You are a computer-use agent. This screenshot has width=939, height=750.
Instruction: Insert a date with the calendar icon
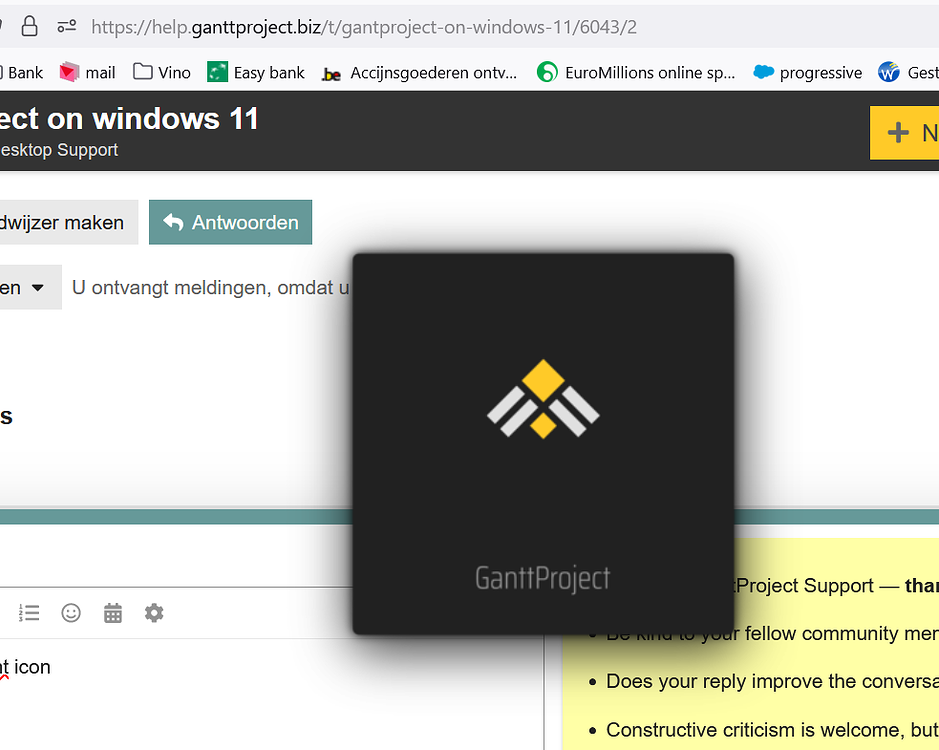coord(112,613)
